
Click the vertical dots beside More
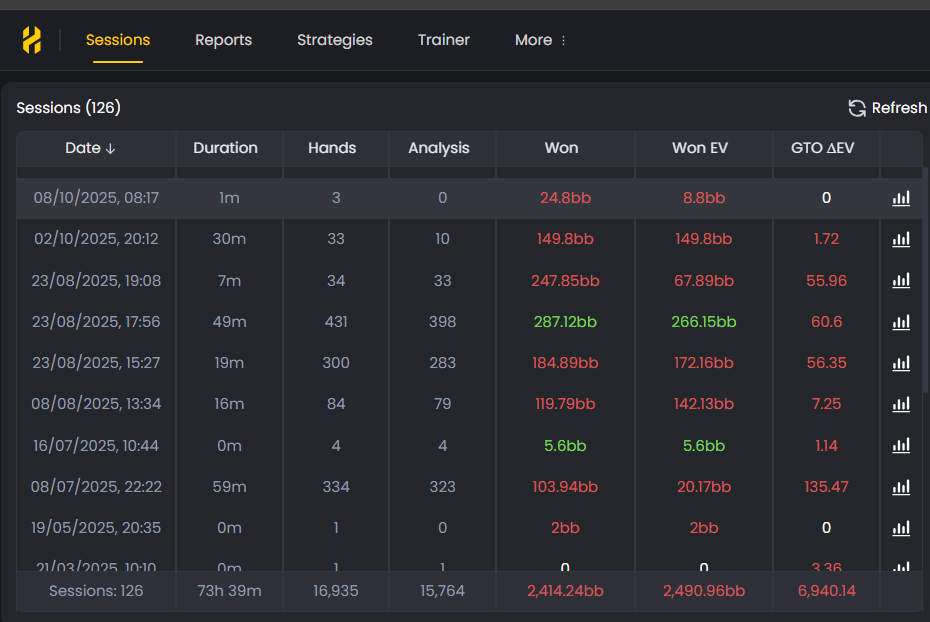point(562,40)
